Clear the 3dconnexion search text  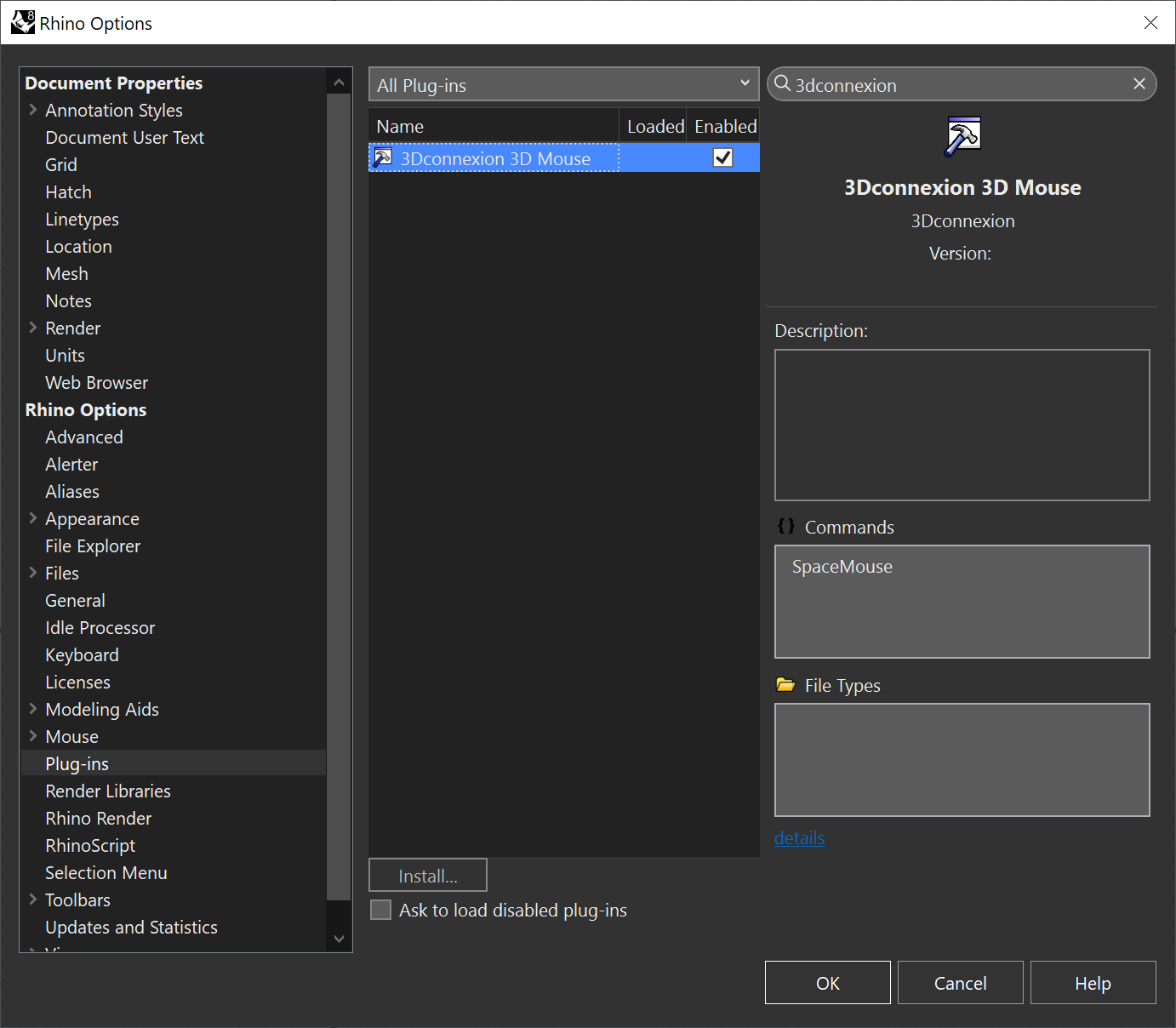coord(1139,83)
